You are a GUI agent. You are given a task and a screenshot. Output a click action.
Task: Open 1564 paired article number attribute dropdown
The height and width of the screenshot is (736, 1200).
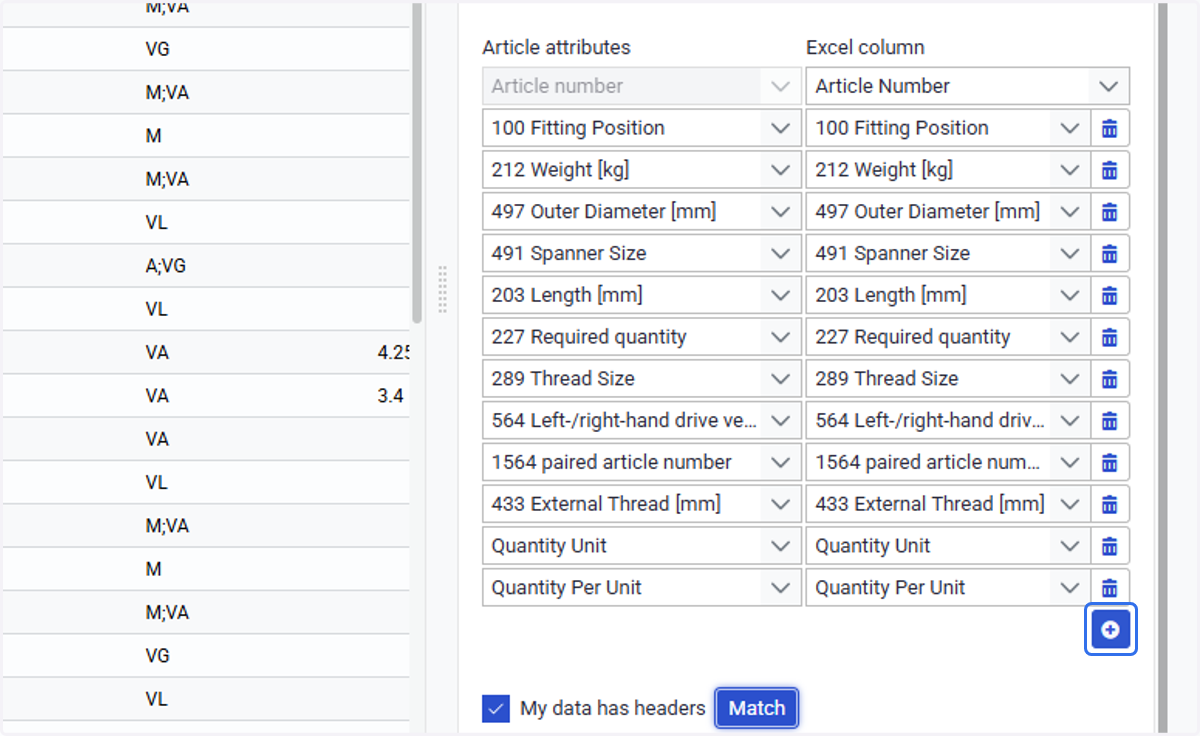coord(781,463)
